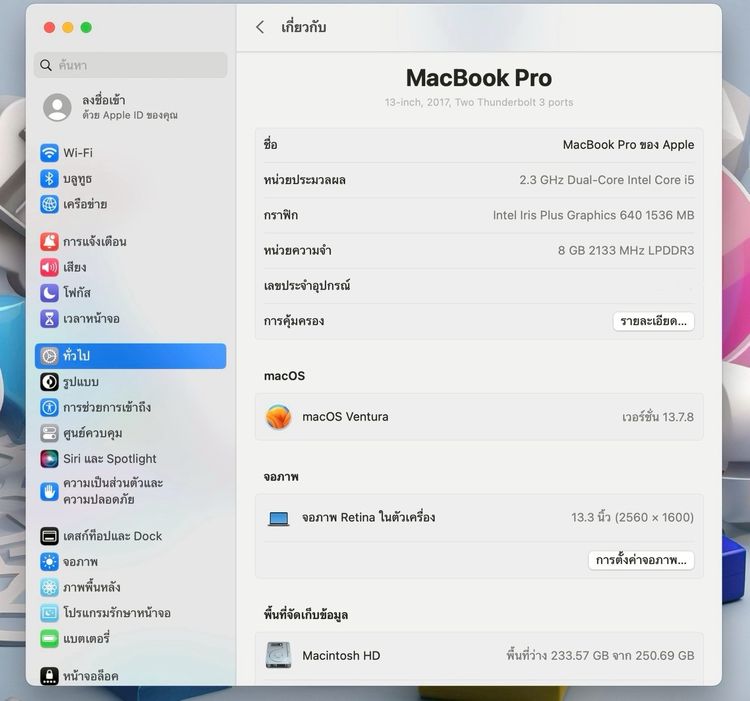Select the ความเป็นส่วนตัวและความปลอดภัย label
This screenshot has width=750, height=701.
(x=113, y=491)
